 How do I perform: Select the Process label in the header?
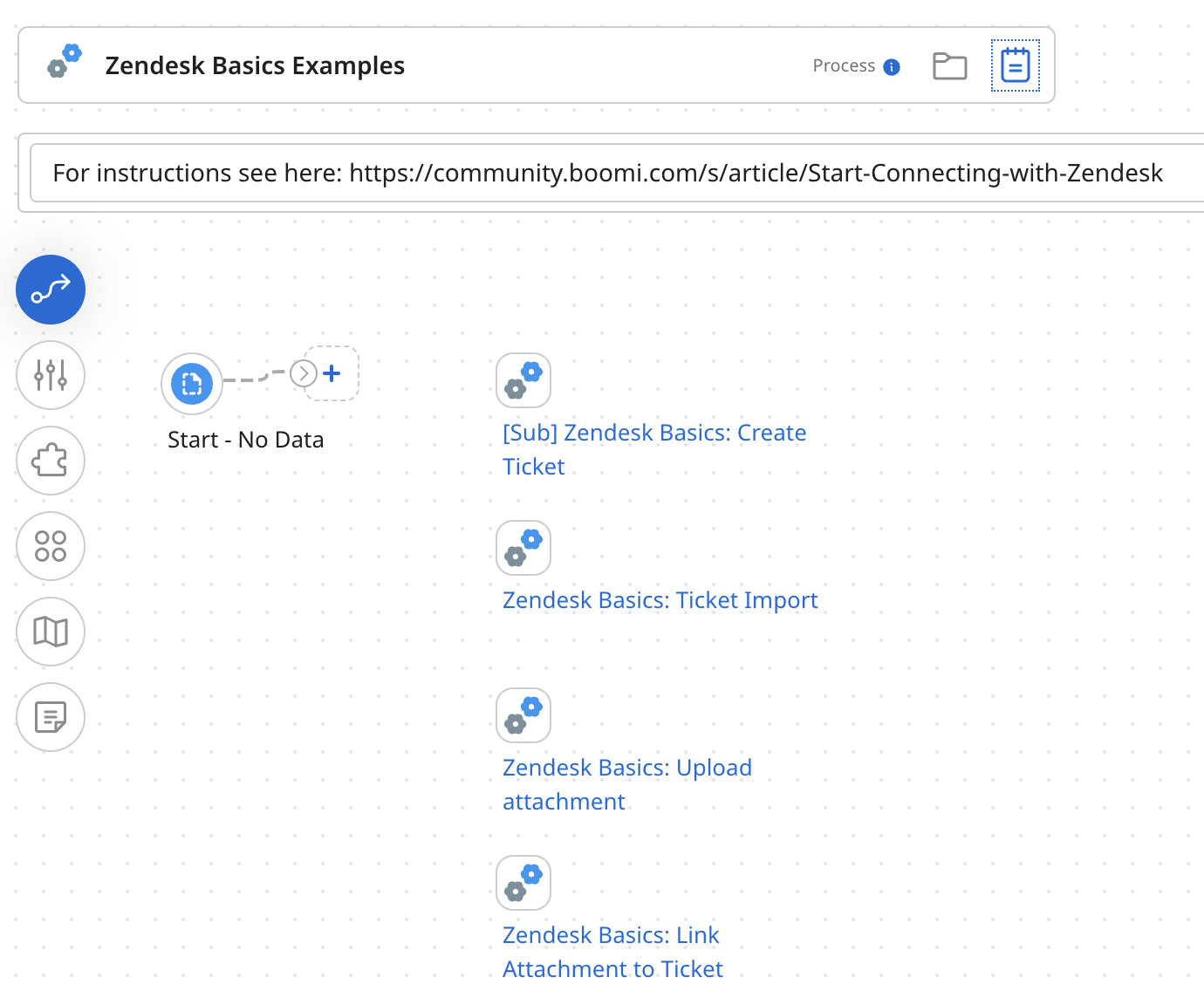coord(844,65)
